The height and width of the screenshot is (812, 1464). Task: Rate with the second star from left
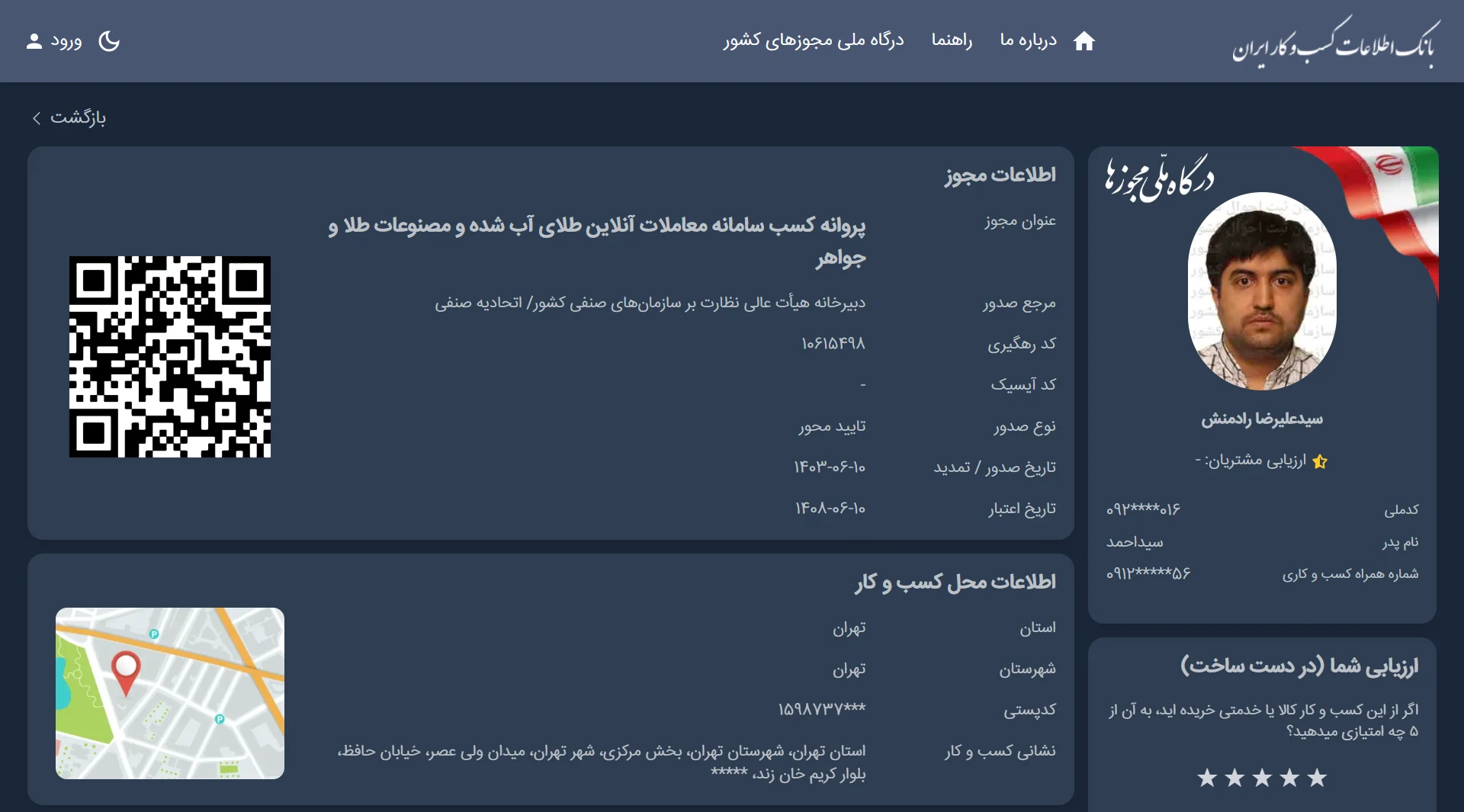(1234, 778)
